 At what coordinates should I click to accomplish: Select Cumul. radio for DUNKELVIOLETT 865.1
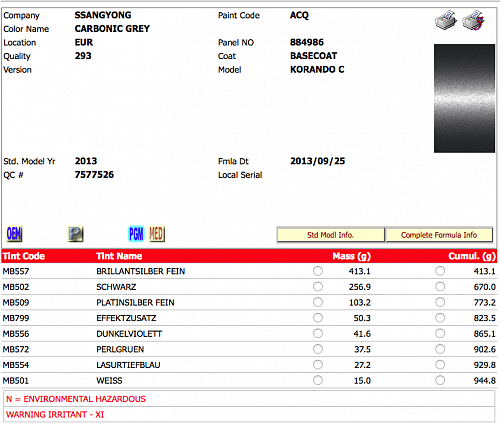coord(440,334)
